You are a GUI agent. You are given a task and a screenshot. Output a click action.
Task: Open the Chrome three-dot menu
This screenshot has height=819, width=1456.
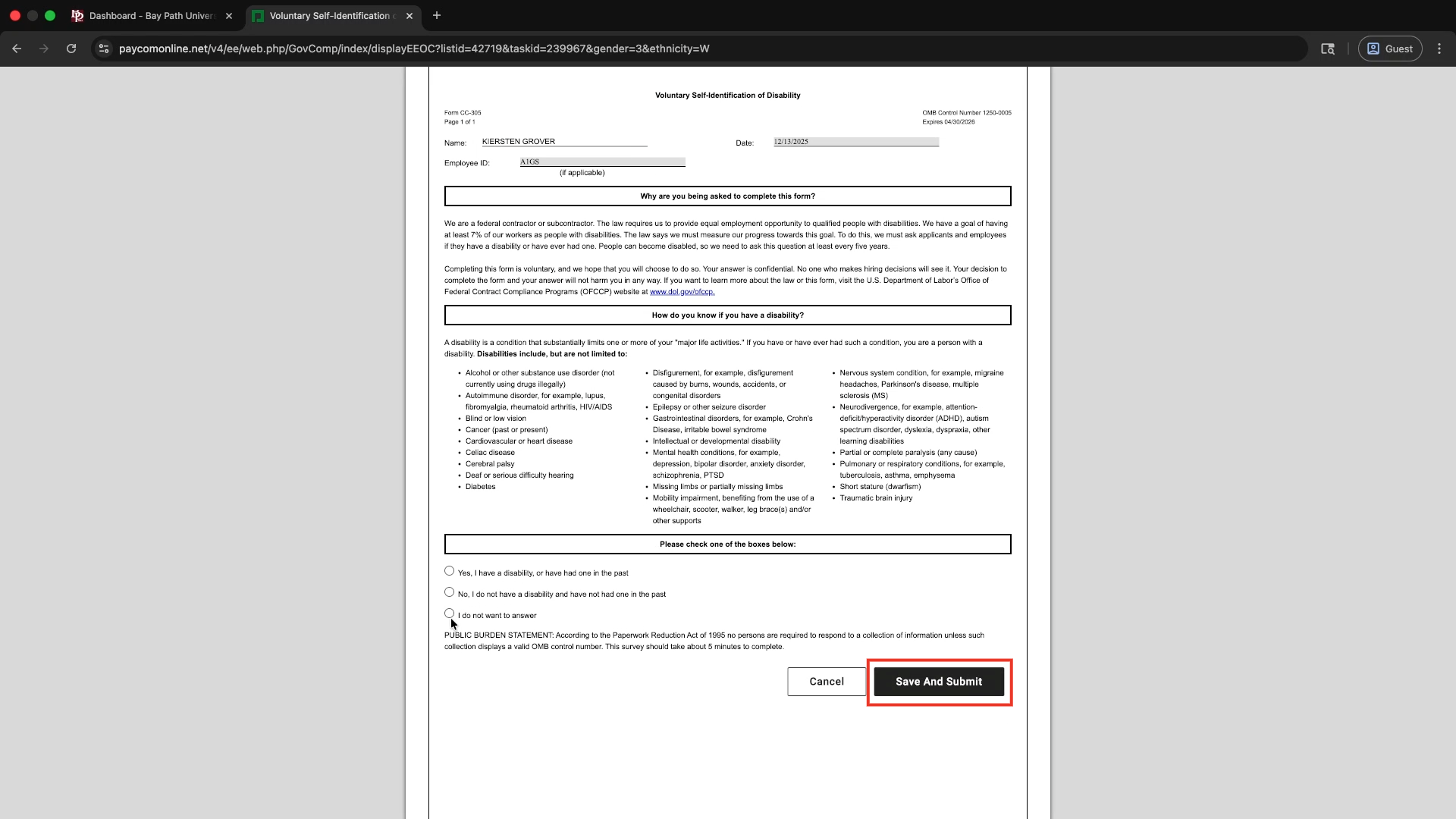pos(1439,49)
